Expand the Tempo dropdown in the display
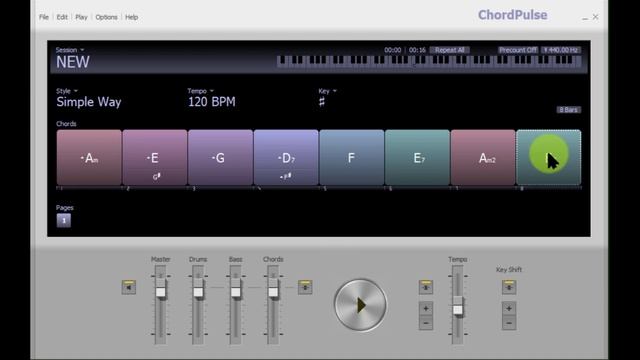 pyautogui.click(x=200, y=91)
